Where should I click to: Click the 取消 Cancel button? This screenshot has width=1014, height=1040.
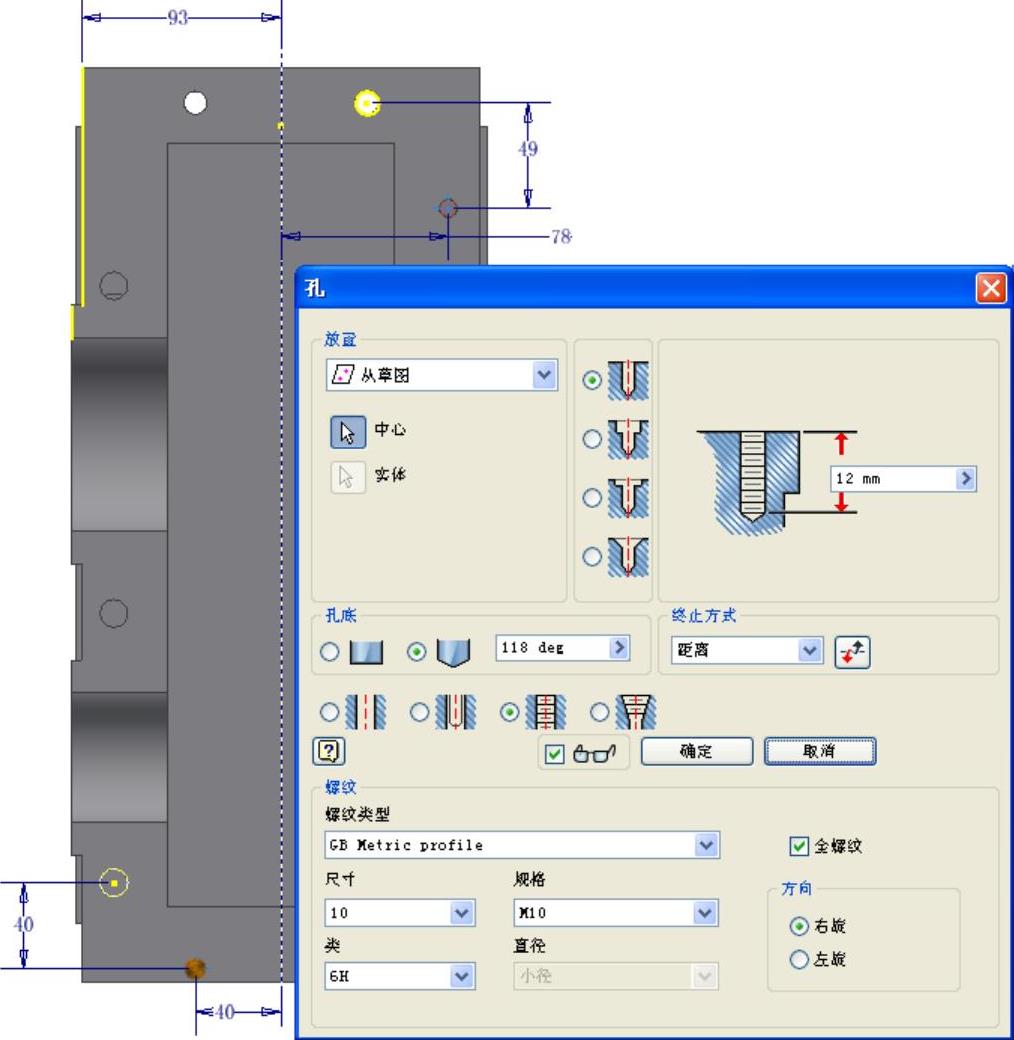[820, 751]
